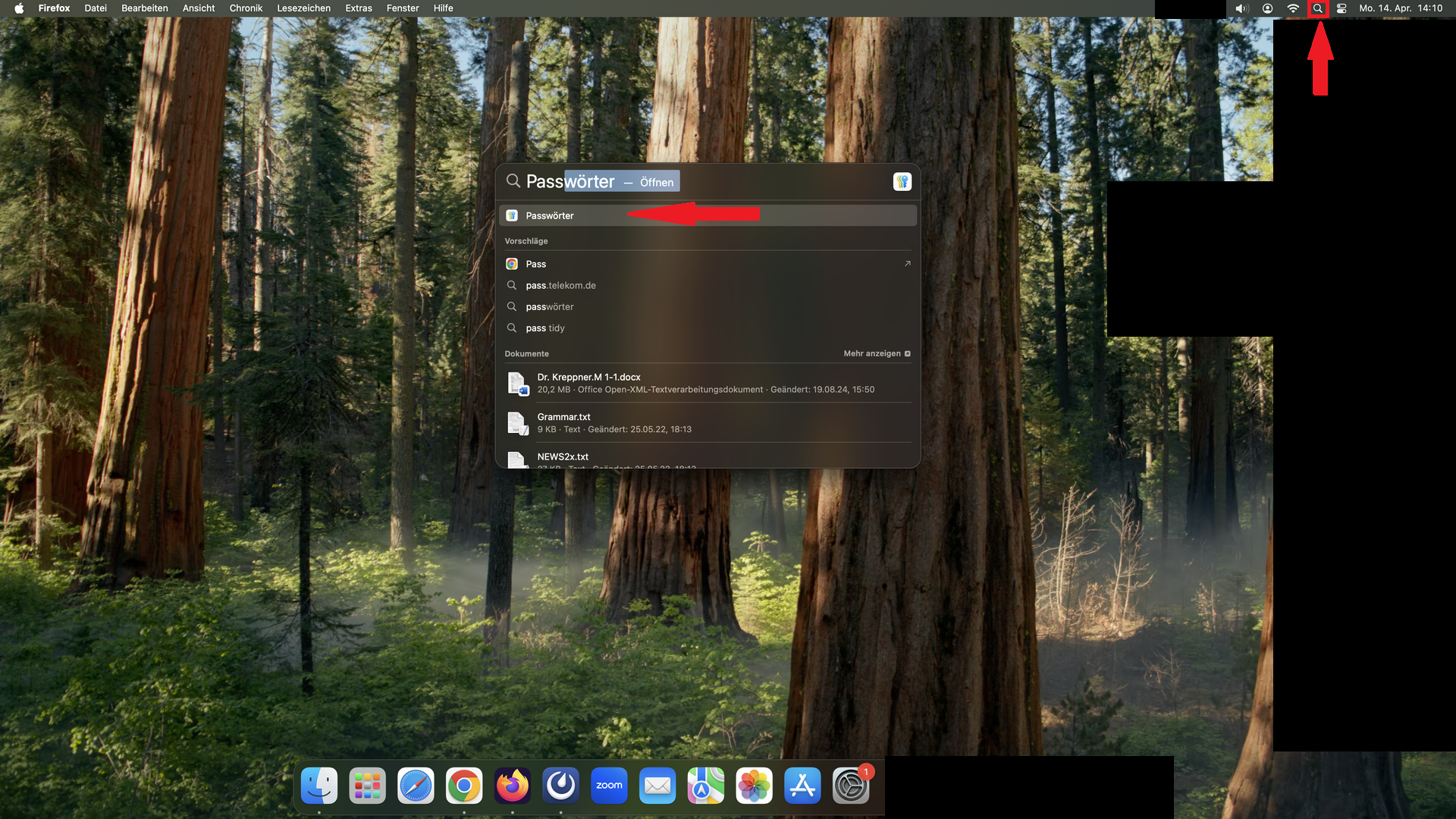Open Launchpad in the Dock
This screenshot has width=1456, height=819.
(368, 786)
